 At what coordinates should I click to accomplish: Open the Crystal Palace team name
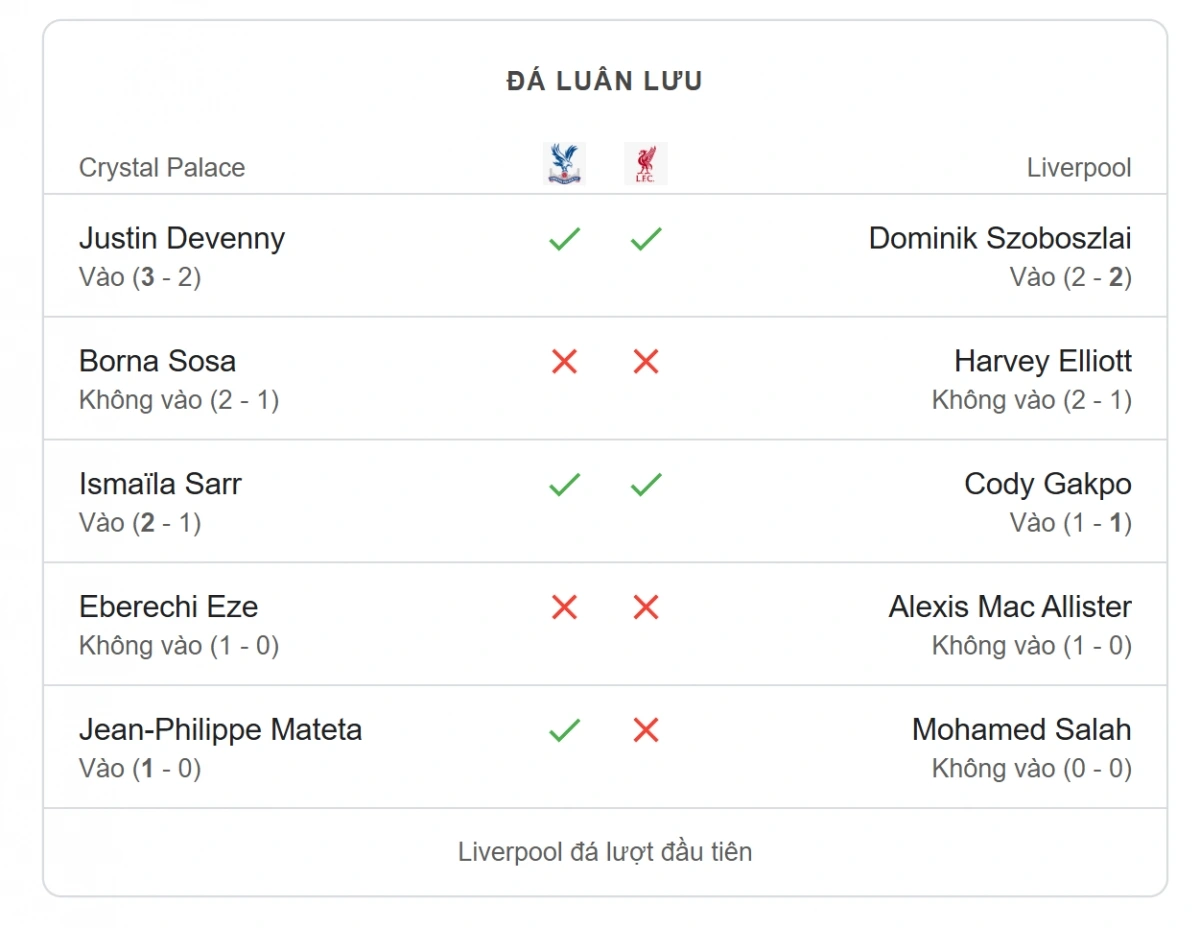click(162, 167)
